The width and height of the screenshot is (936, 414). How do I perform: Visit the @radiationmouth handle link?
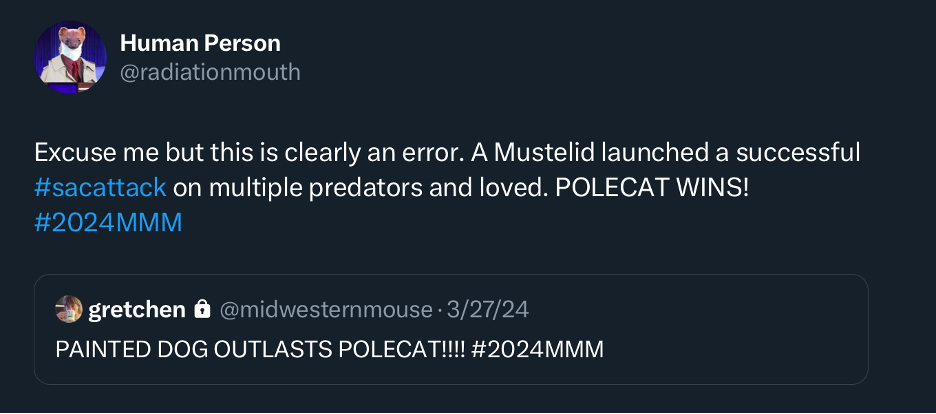click(x=210, y=72)
